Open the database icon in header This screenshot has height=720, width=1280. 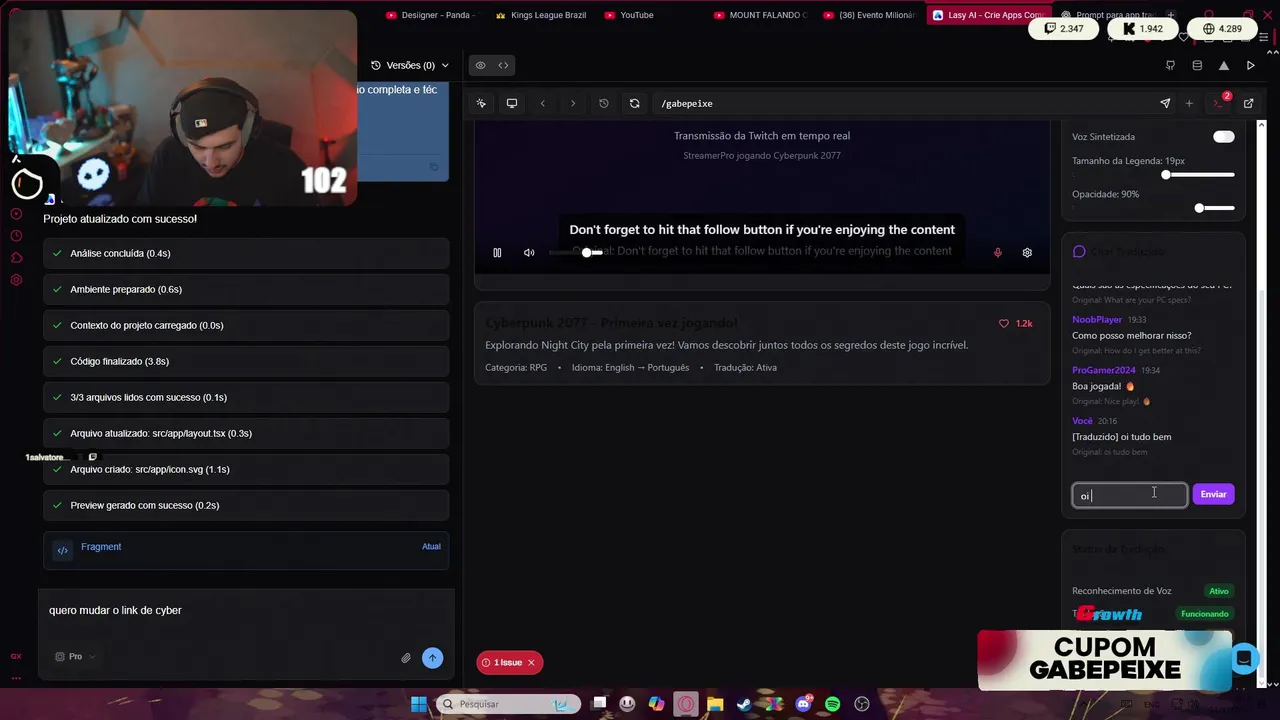click(x=1197, y=65)
